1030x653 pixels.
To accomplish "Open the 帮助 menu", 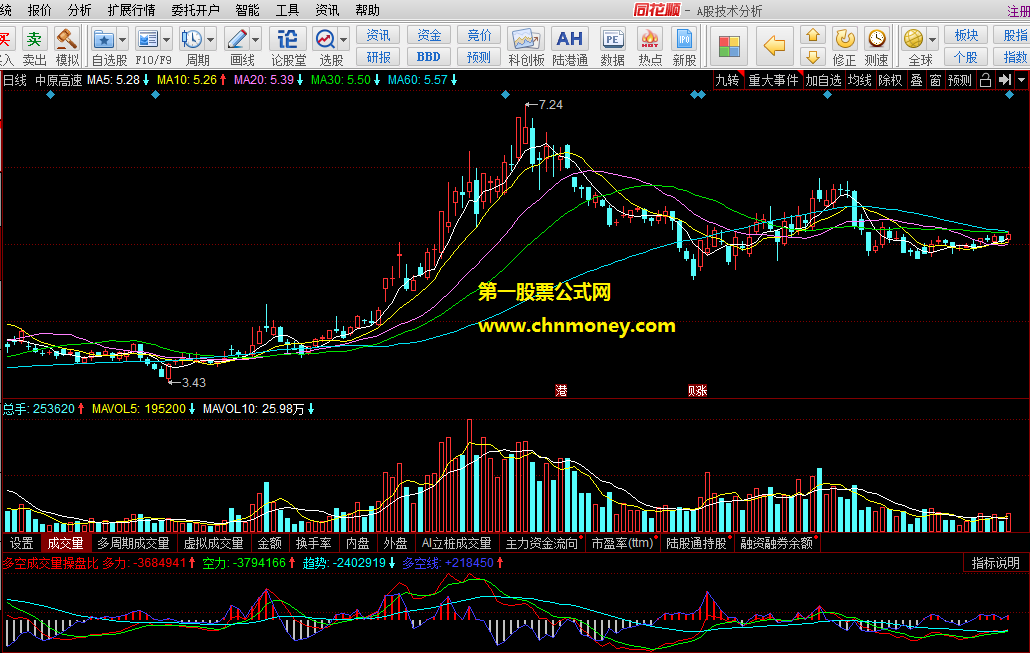I will [367, 10].
